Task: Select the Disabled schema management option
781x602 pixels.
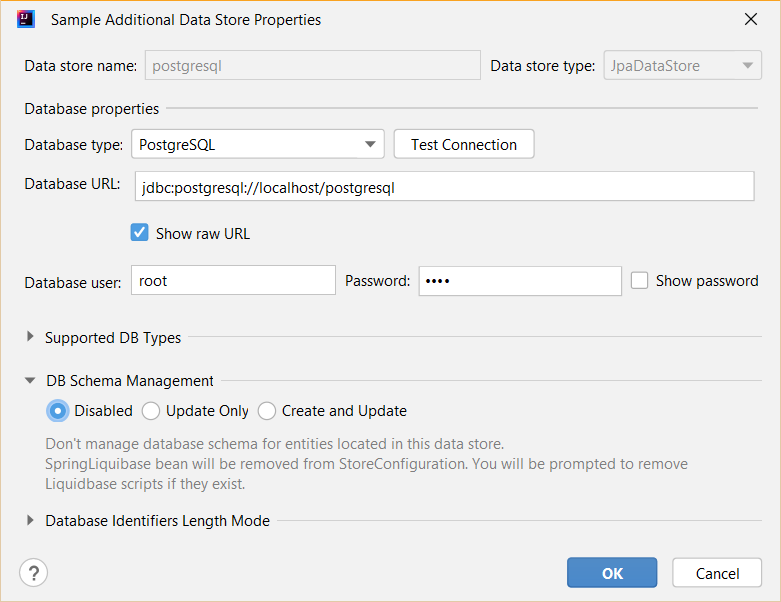Action: [57, 411]
